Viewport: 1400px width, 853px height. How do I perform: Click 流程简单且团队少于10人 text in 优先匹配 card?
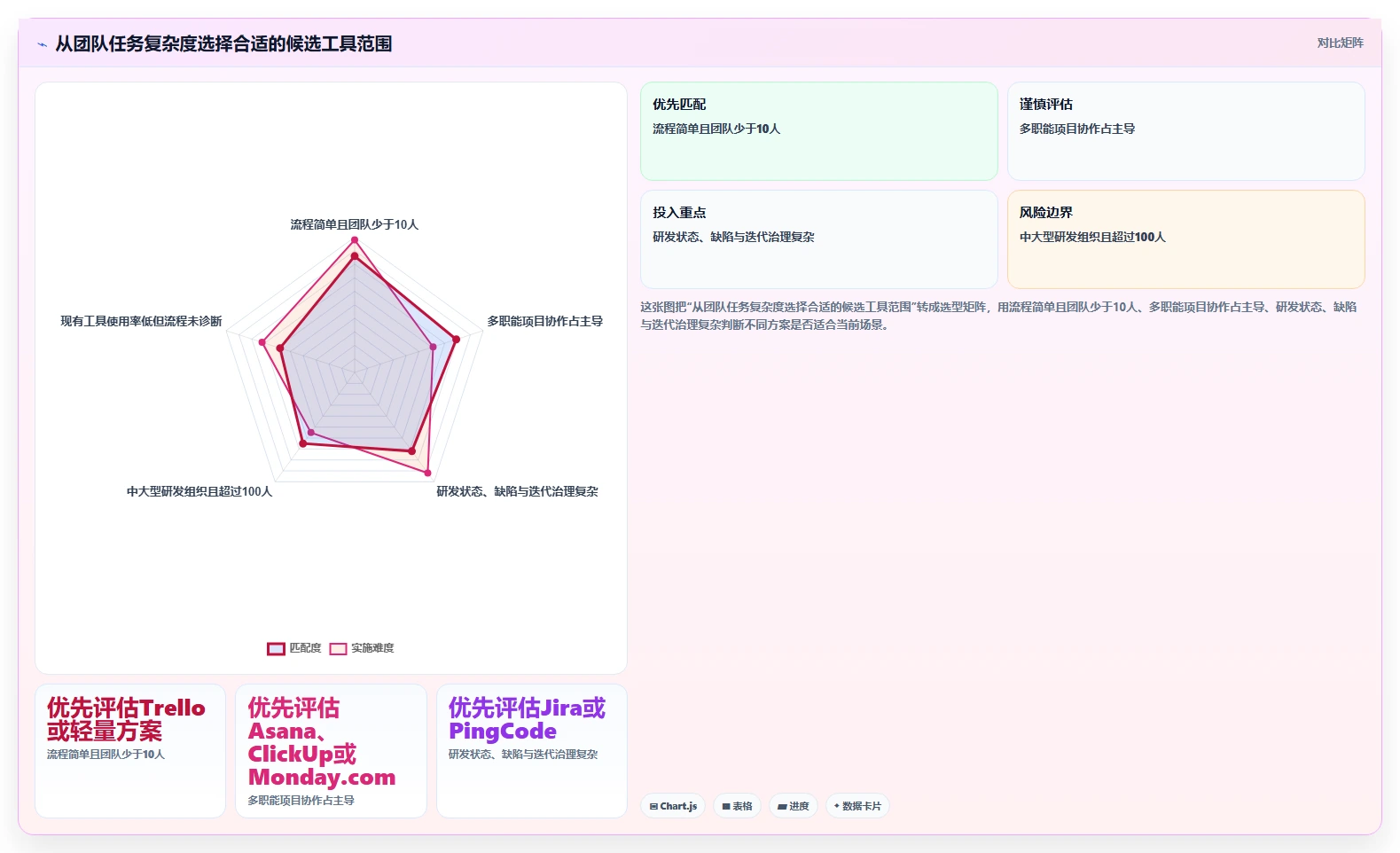(x=716, y=129)
